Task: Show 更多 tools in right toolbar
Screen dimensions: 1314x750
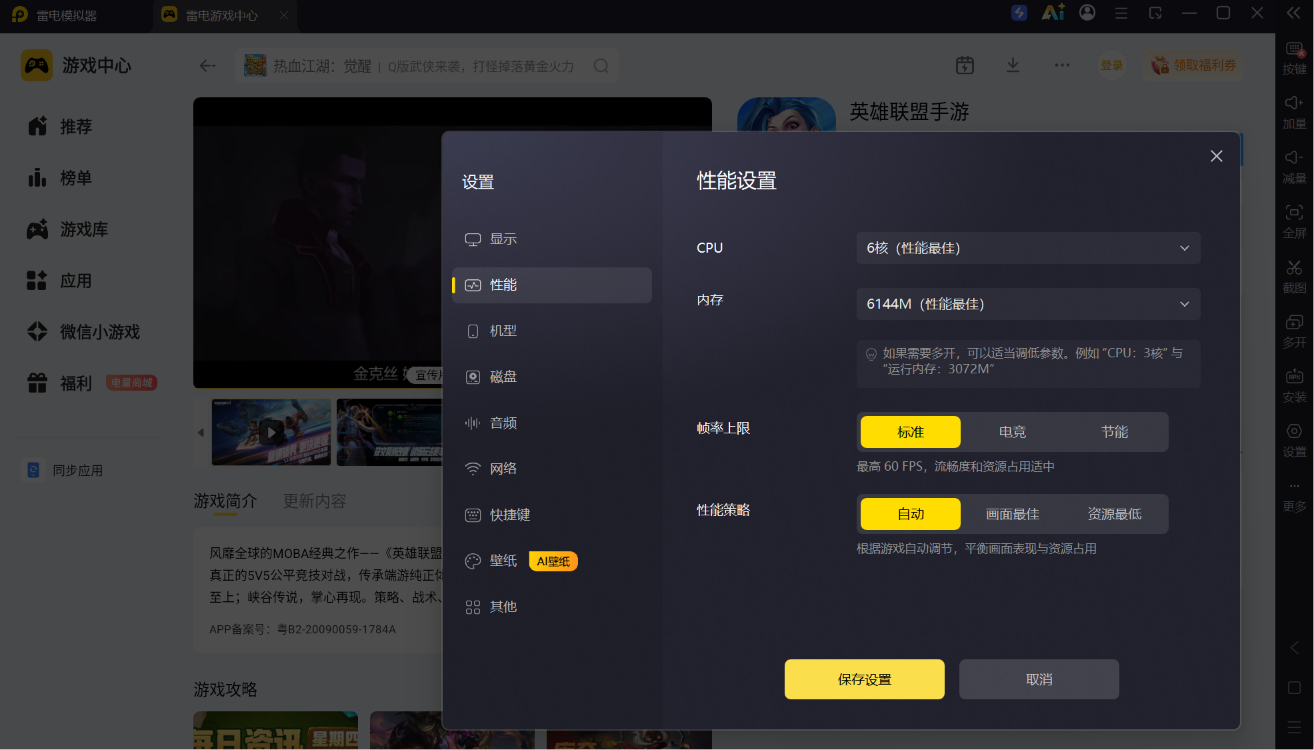Action: 1294,496
